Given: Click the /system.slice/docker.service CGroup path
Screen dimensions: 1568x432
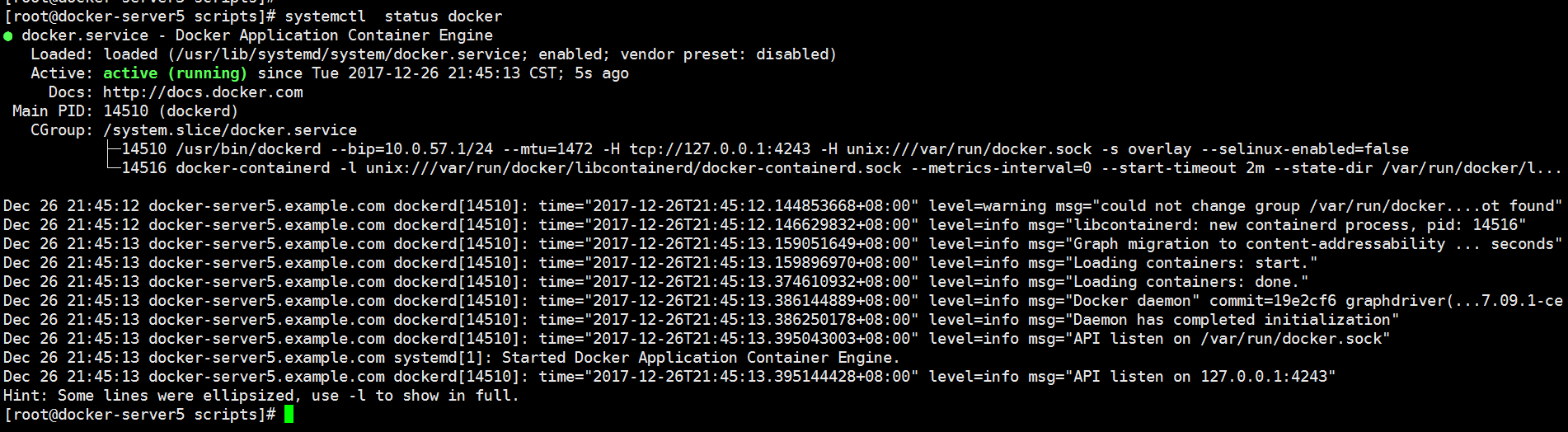Looking at the screenshot, I should (230, 130).
